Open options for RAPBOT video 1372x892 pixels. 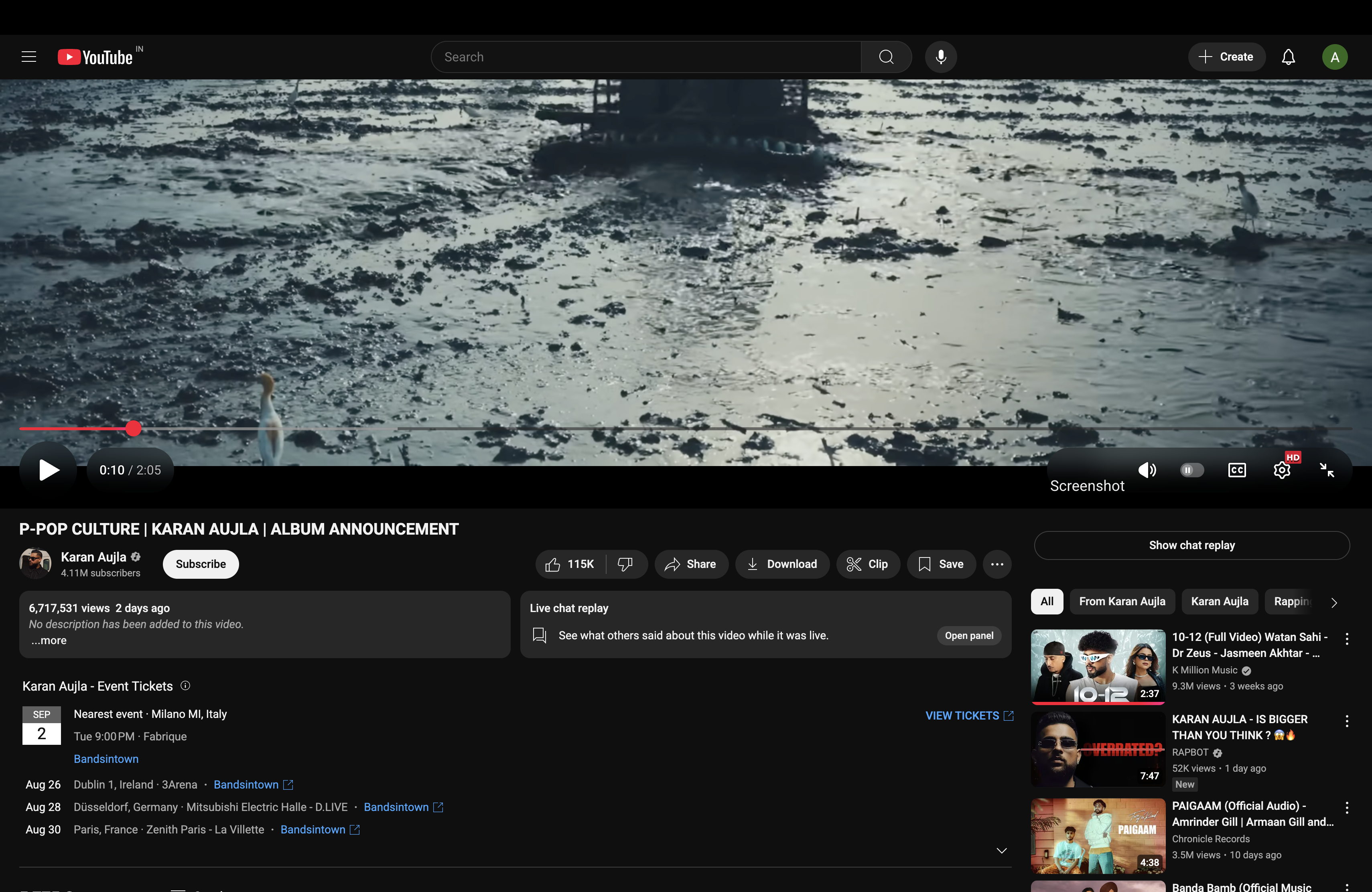1347,721
